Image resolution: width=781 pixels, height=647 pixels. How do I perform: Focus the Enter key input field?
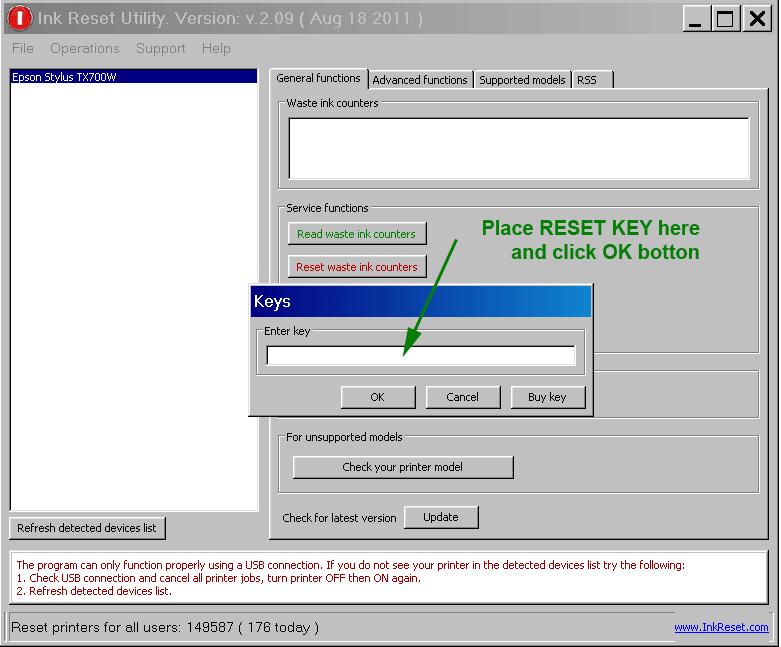coord(421,356)
